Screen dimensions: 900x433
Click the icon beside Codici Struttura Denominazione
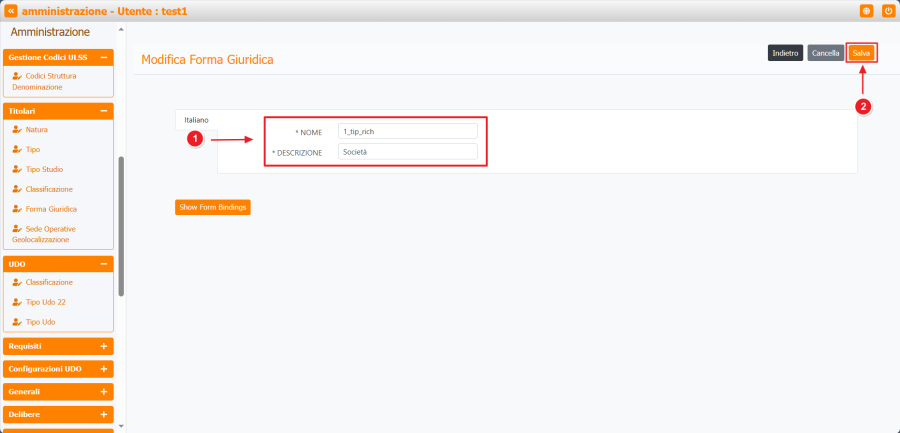coord(17,76)
